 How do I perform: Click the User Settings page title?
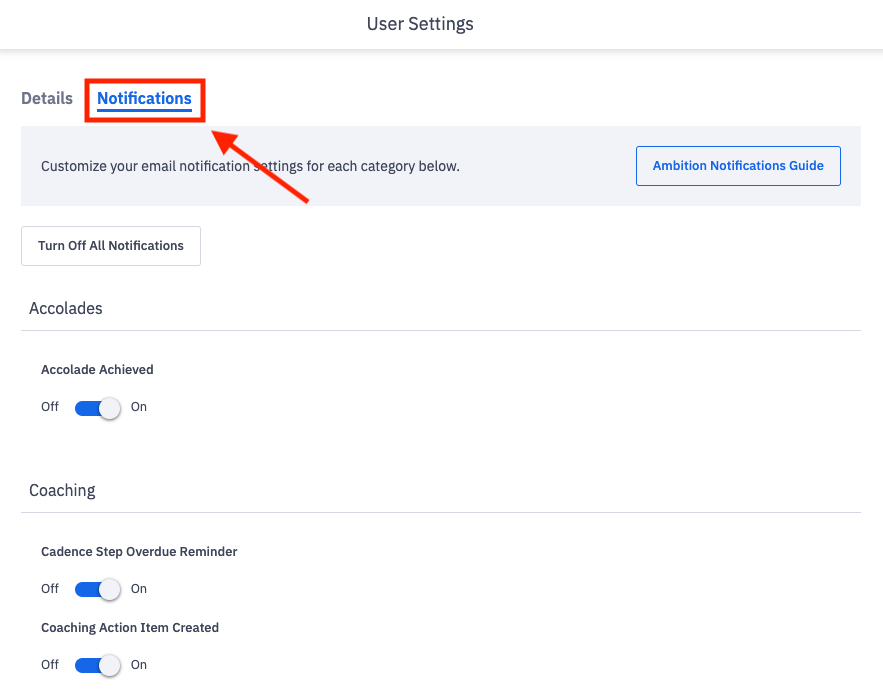tap(420, 23)
